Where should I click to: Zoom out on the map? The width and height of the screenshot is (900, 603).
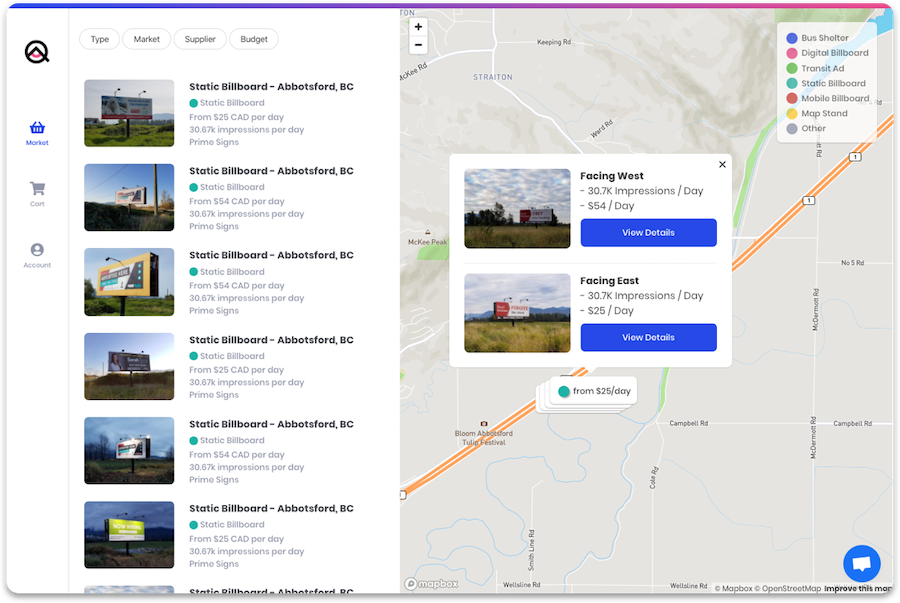[x=418, y=44]
